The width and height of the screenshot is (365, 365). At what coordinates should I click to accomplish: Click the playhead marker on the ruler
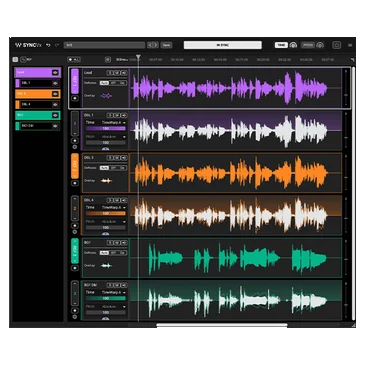point(138,58)
